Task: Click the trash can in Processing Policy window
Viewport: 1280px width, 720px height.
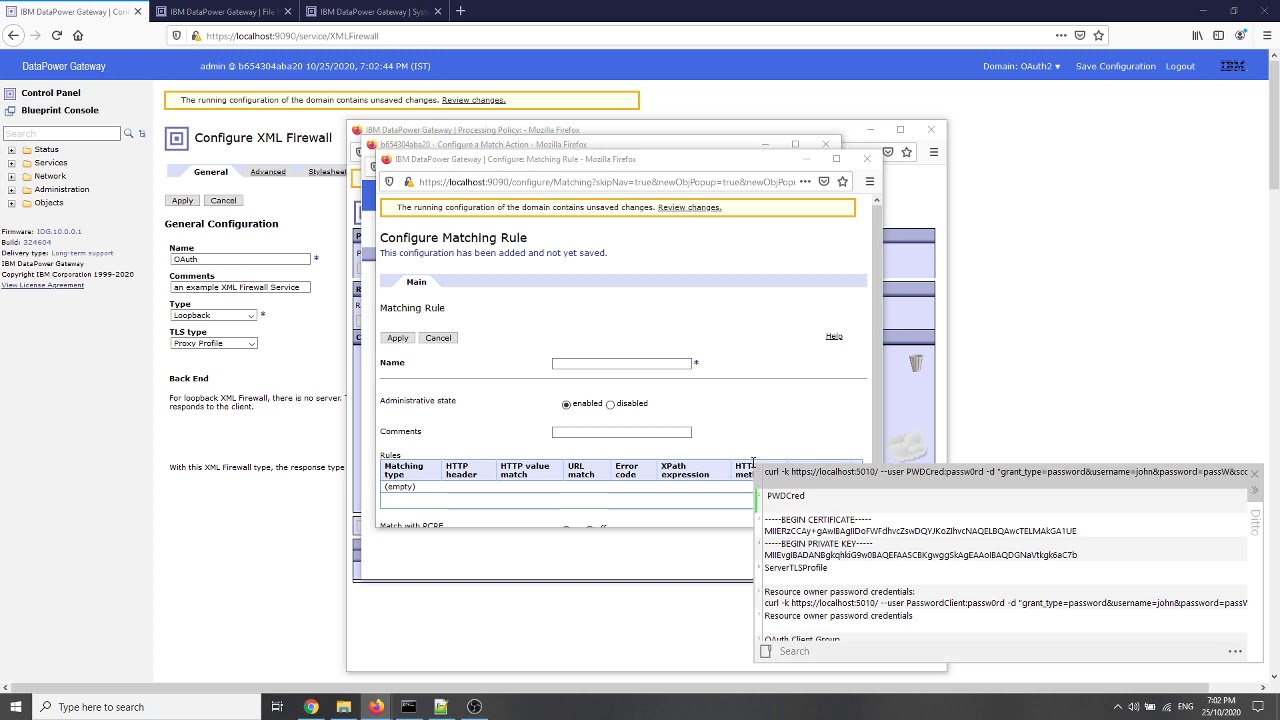Action: 915,363
